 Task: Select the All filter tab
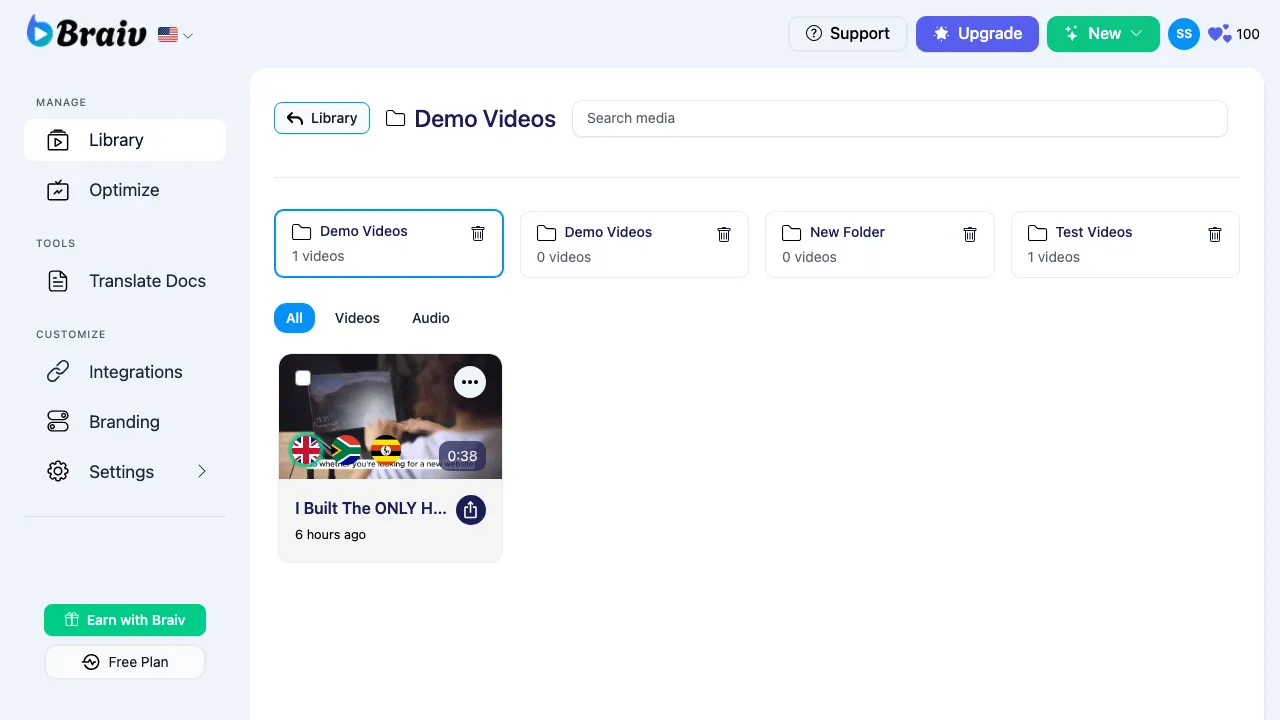[294, 318]
